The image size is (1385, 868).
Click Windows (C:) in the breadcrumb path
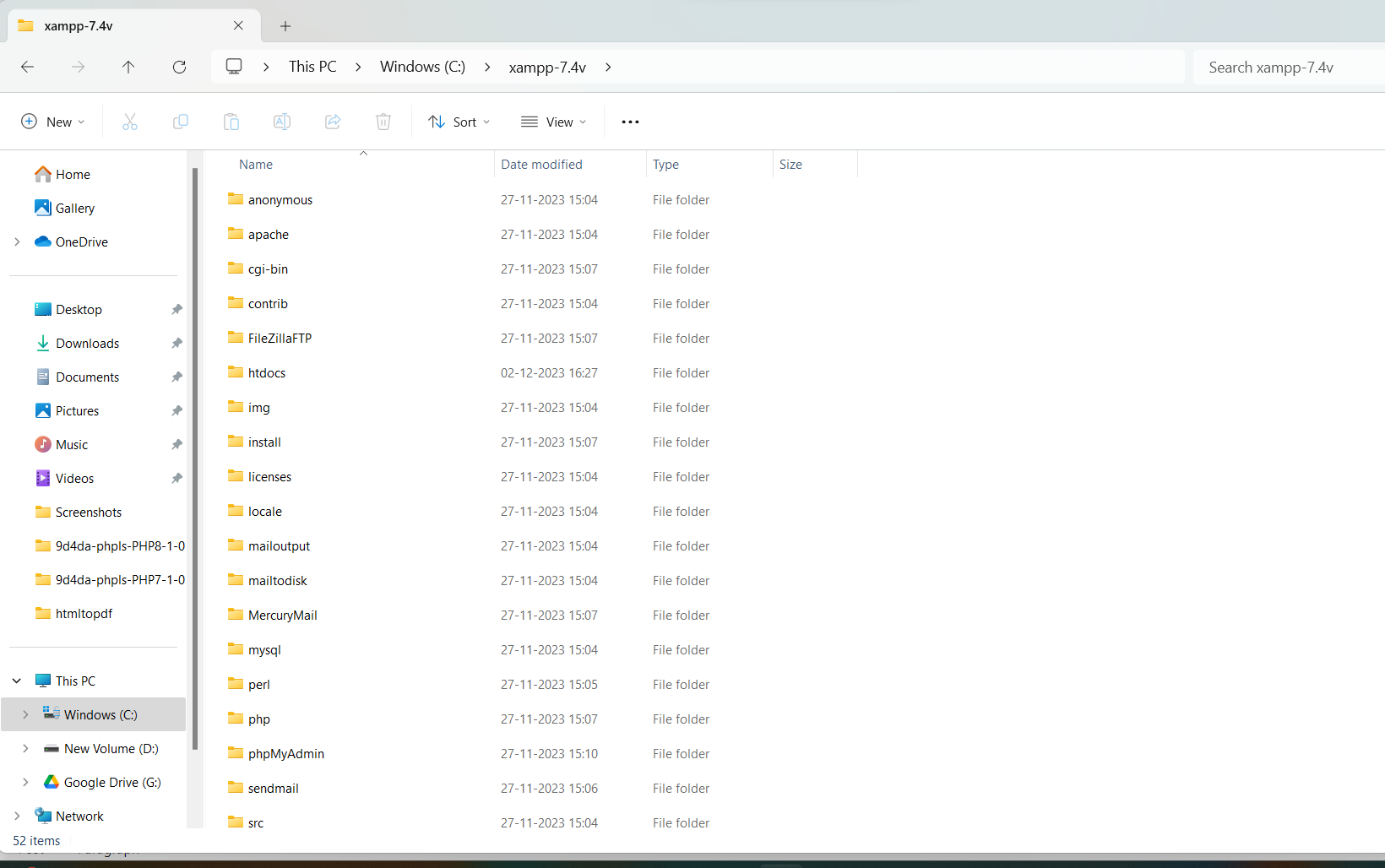click(x=422, y=67)
